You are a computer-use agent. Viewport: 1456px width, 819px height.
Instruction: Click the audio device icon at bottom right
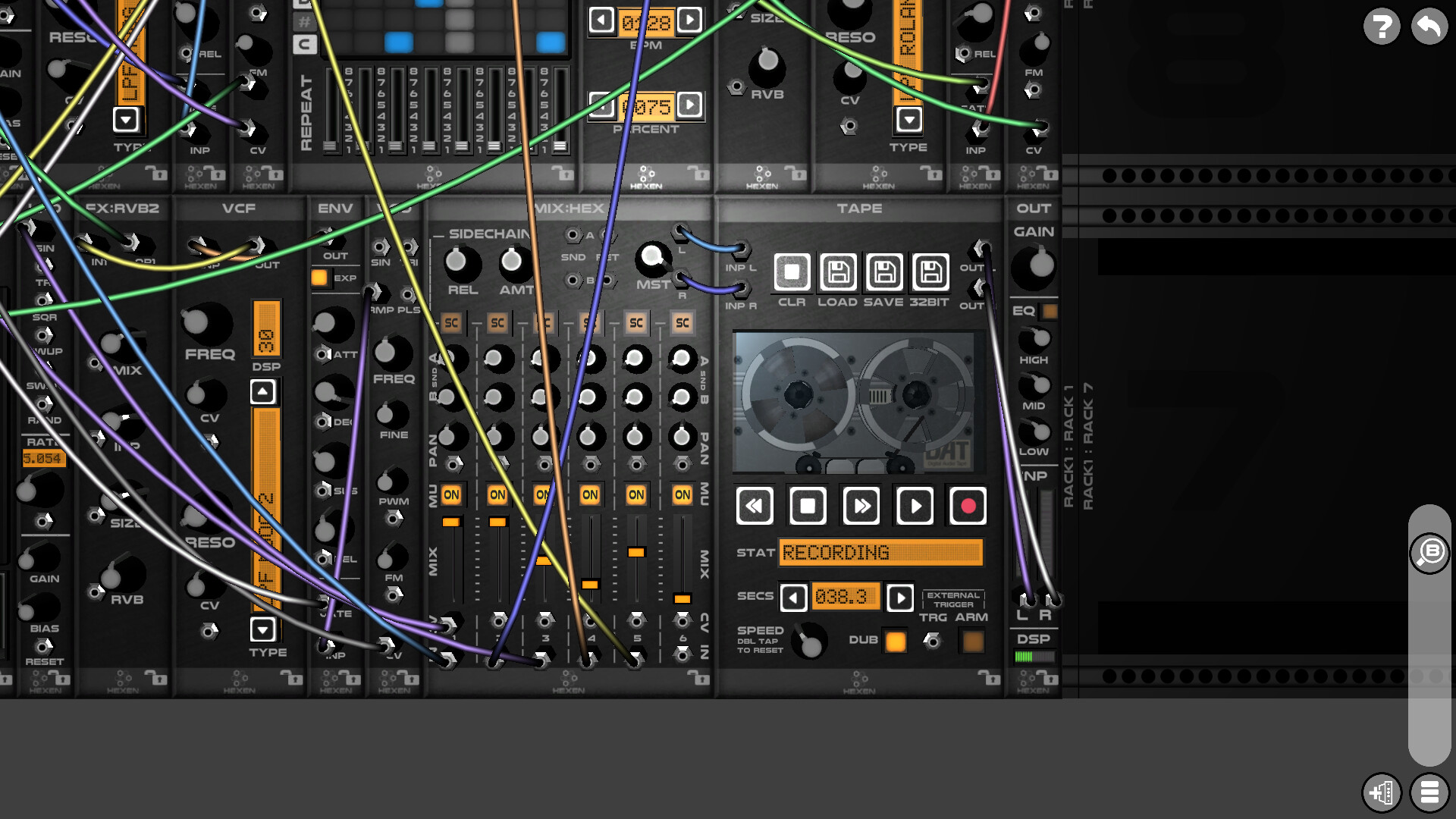click(1382, 793)
